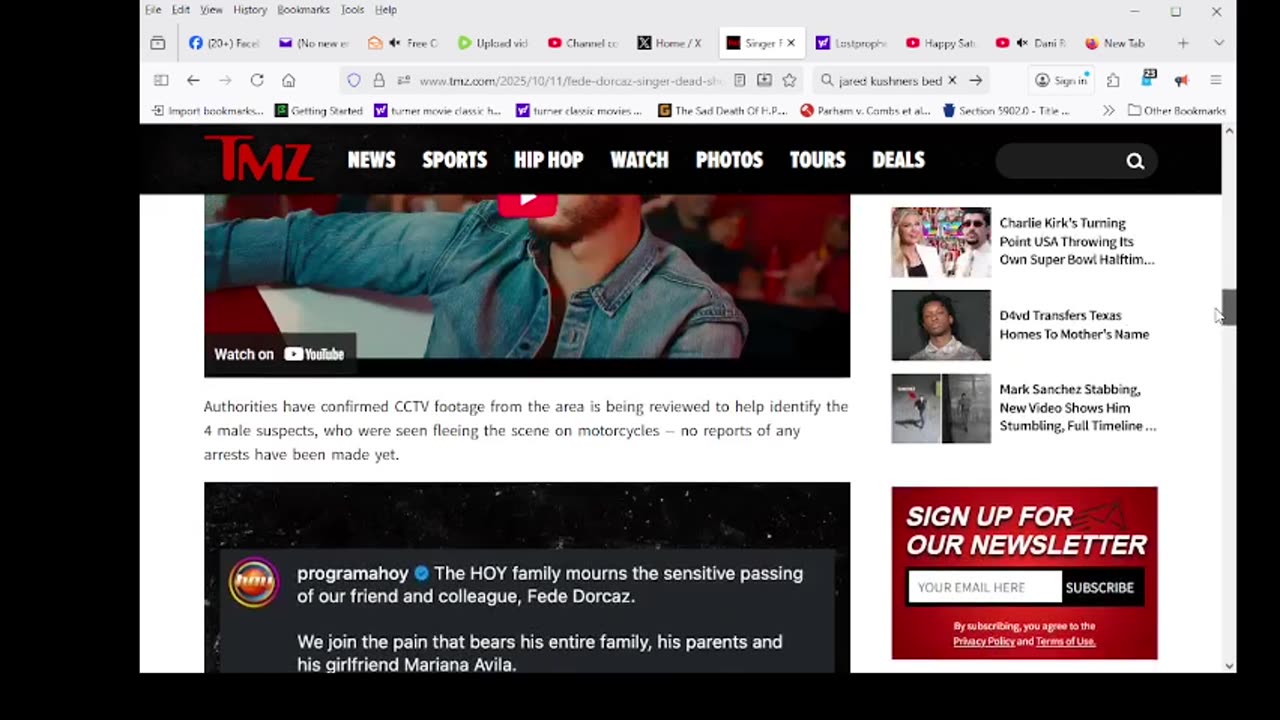Open the TOURS section

click(x=817, y=160)
